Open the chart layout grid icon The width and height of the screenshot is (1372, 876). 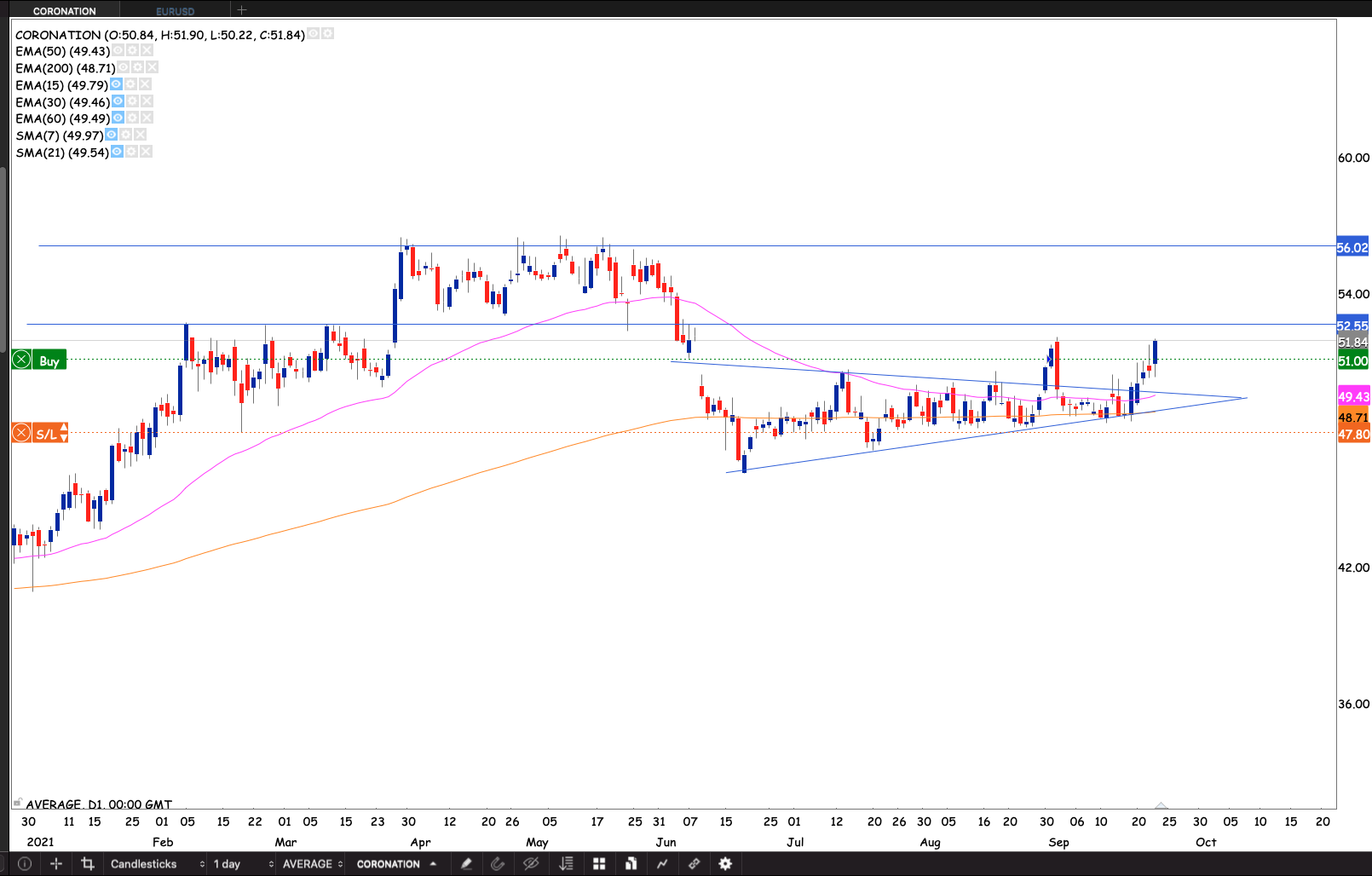(599, 863)
